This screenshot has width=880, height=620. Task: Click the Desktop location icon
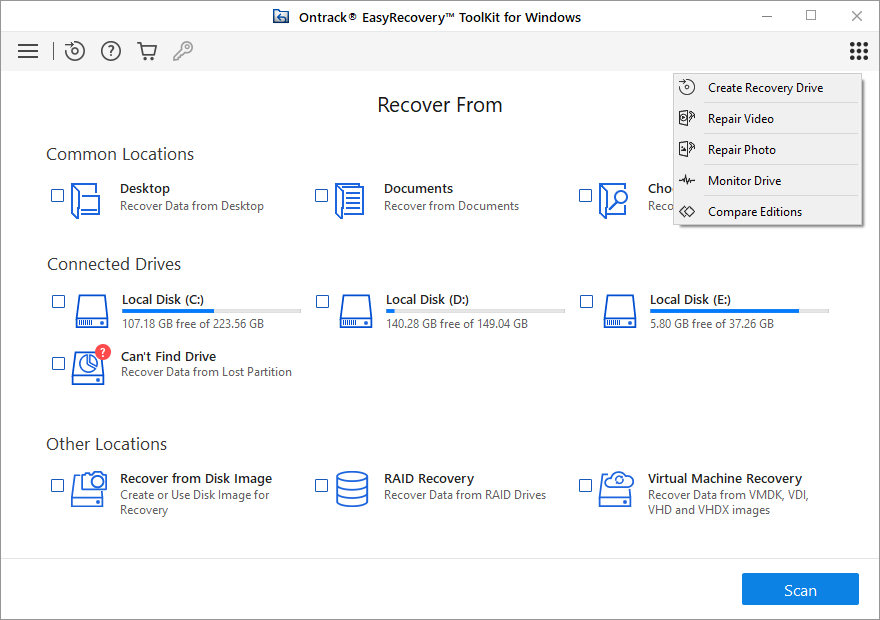(x=86, y=200)
